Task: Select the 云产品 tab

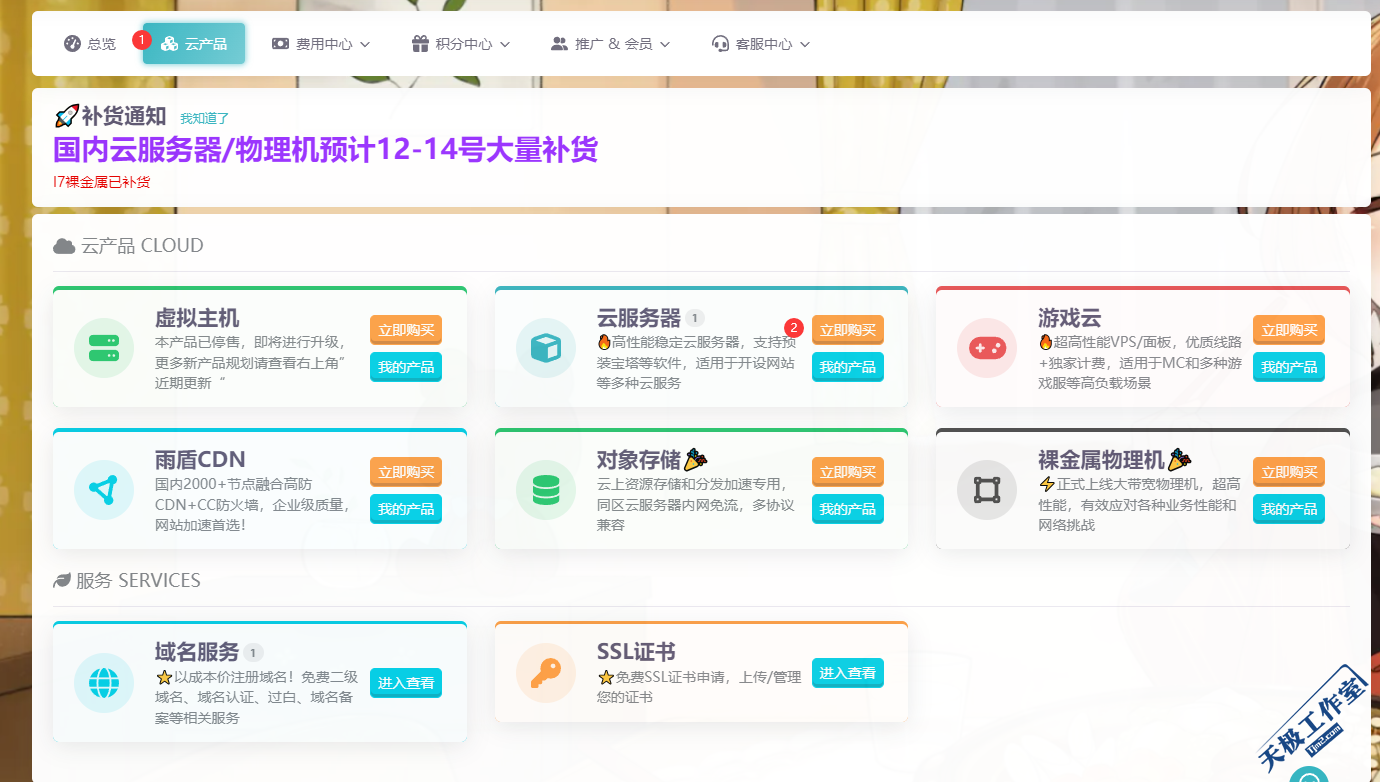Action: (x=194, y=44)
